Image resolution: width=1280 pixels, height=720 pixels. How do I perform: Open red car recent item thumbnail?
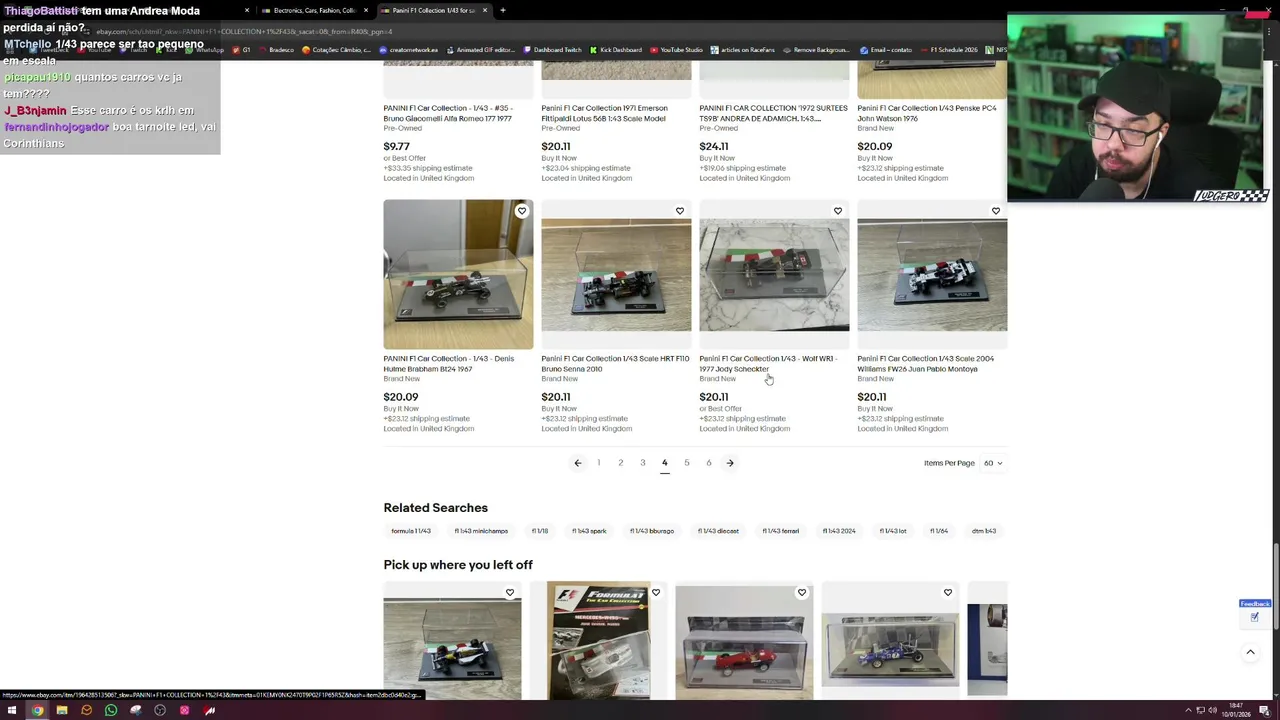pos(744,641)
